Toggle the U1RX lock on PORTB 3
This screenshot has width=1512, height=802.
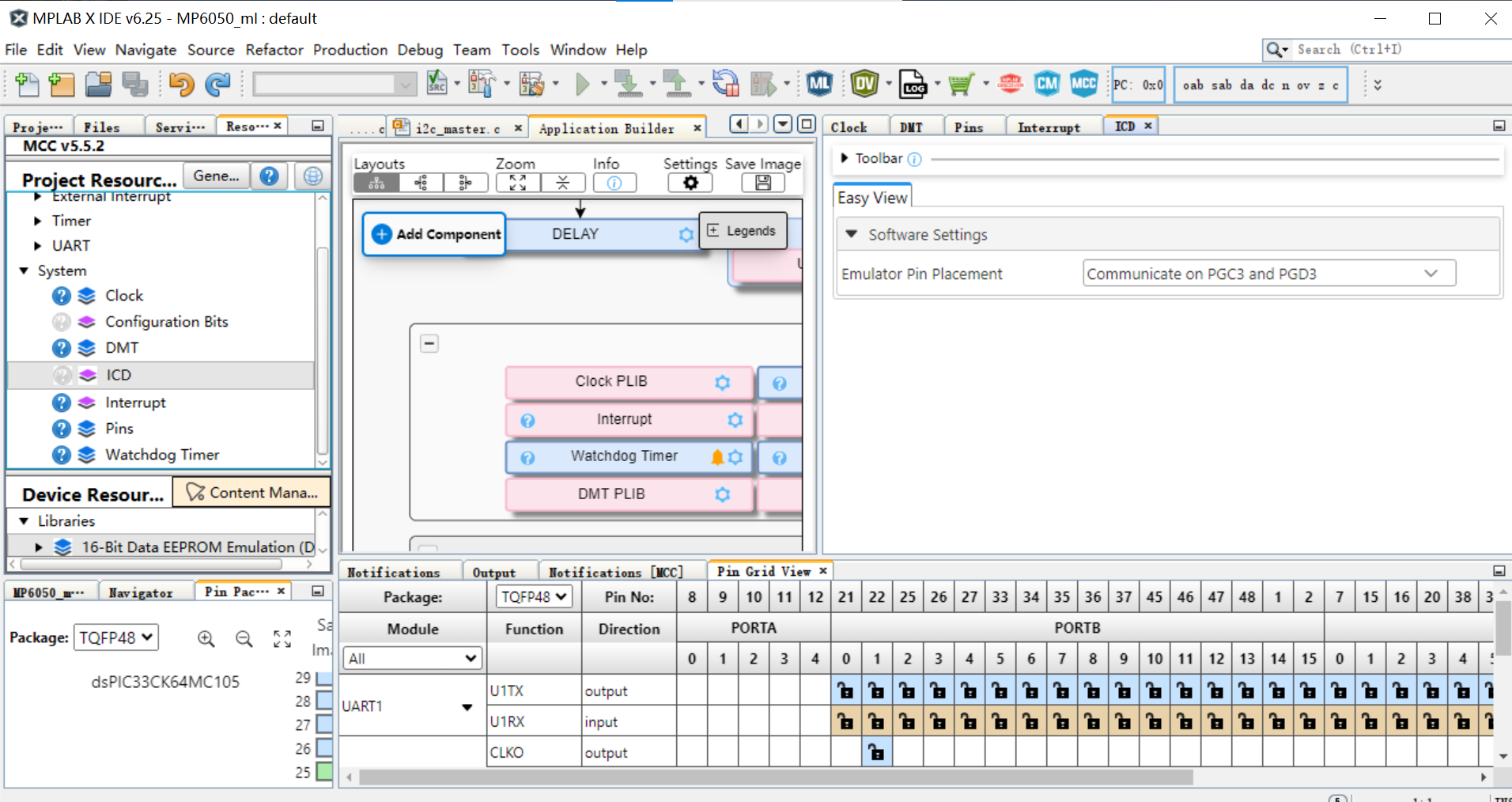coord(939,721)
